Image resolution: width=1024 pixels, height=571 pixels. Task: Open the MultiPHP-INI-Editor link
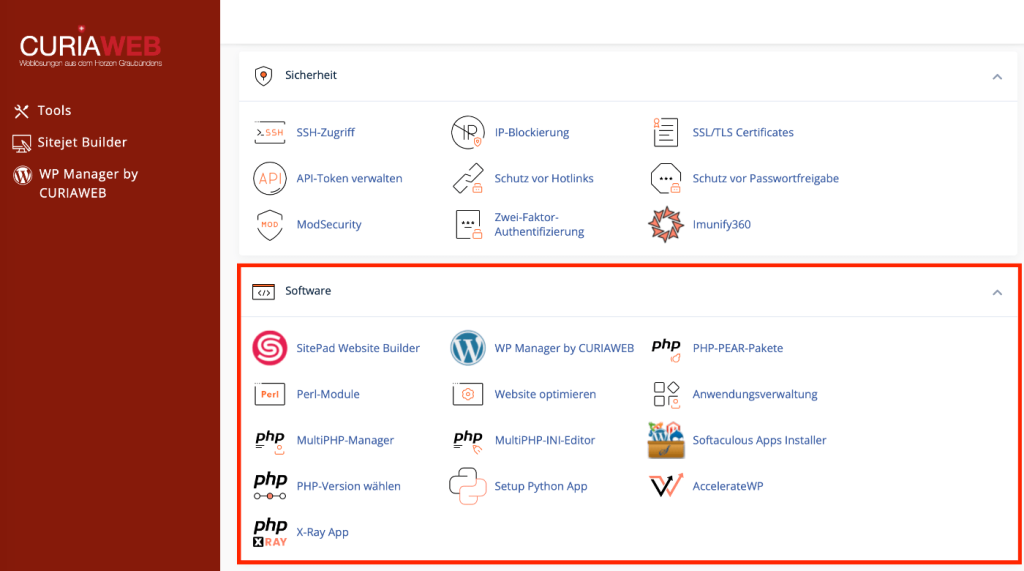click(x=545, y=440)
